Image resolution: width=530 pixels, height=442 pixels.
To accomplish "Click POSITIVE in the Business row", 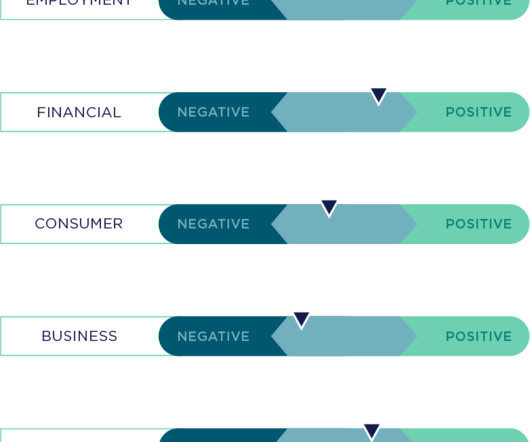I will (479, 336).
